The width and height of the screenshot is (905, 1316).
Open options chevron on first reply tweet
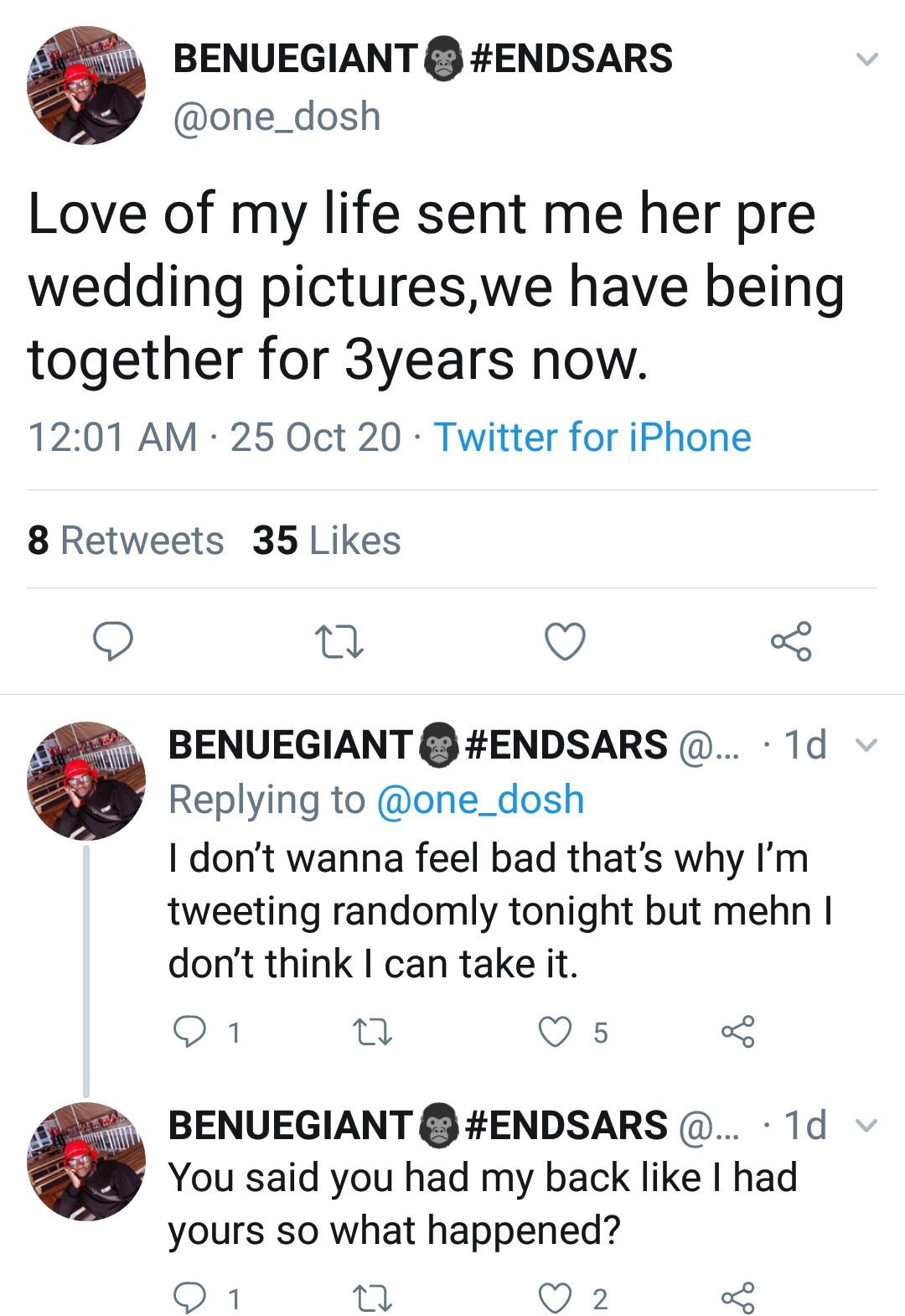(x=868, y=745)
